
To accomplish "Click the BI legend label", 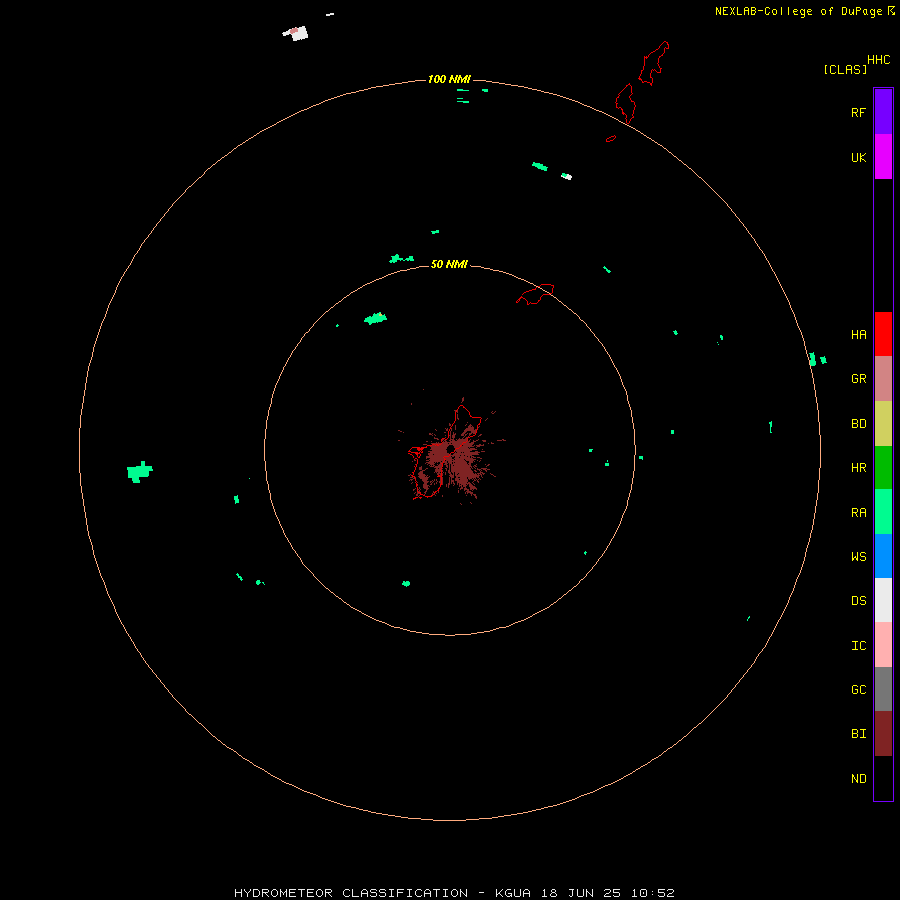I will point(858,734).
